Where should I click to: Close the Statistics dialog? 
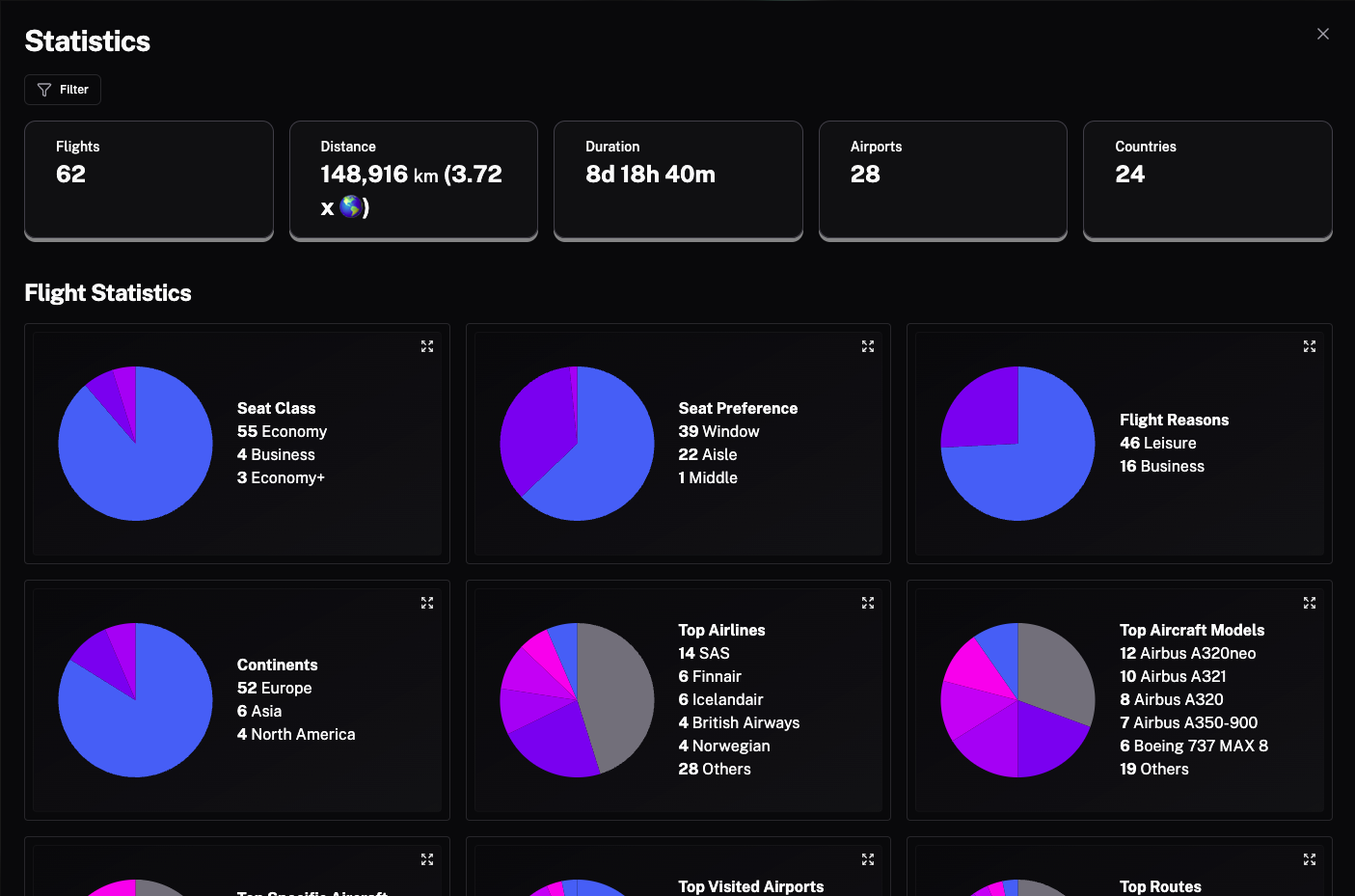[1323, 34]
